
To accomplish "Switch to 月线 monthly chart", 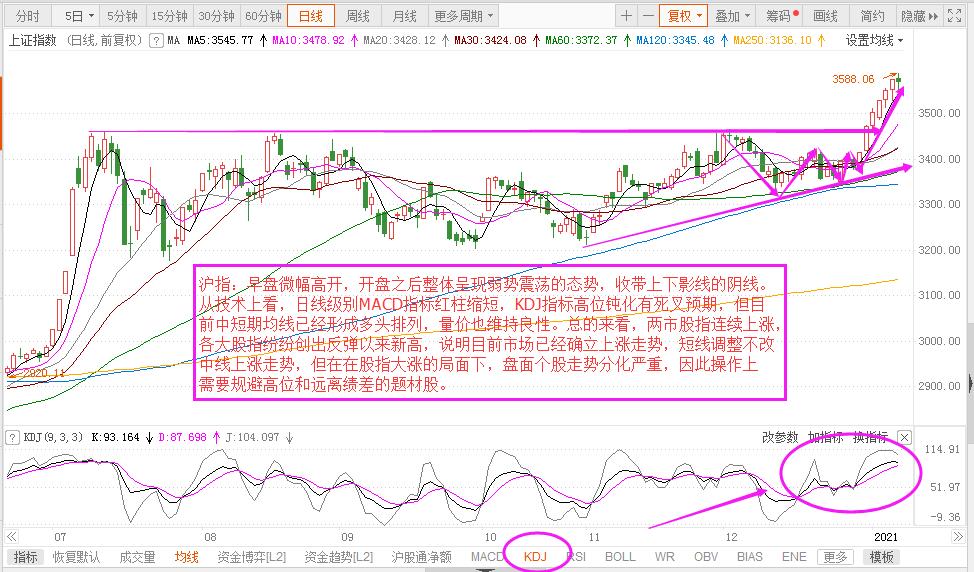I will pyautogui.click(x=404, y=16).
